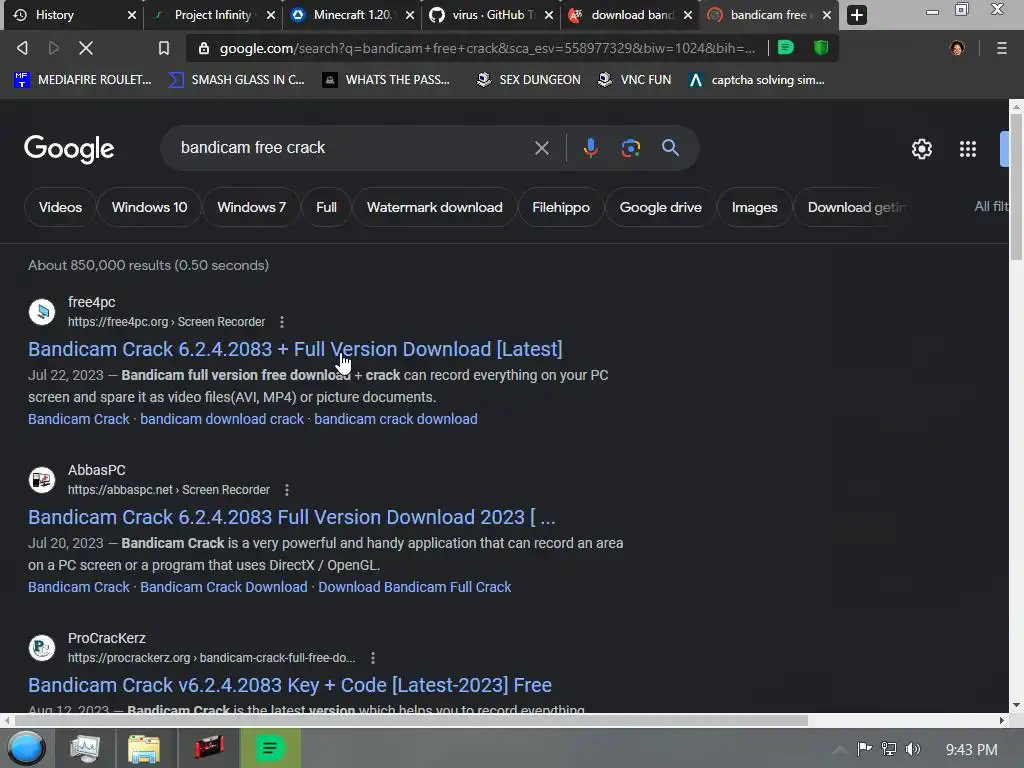1024x768 pixels.
Task: Open a new tab with plus button
Action: click(x=857, y=14)
